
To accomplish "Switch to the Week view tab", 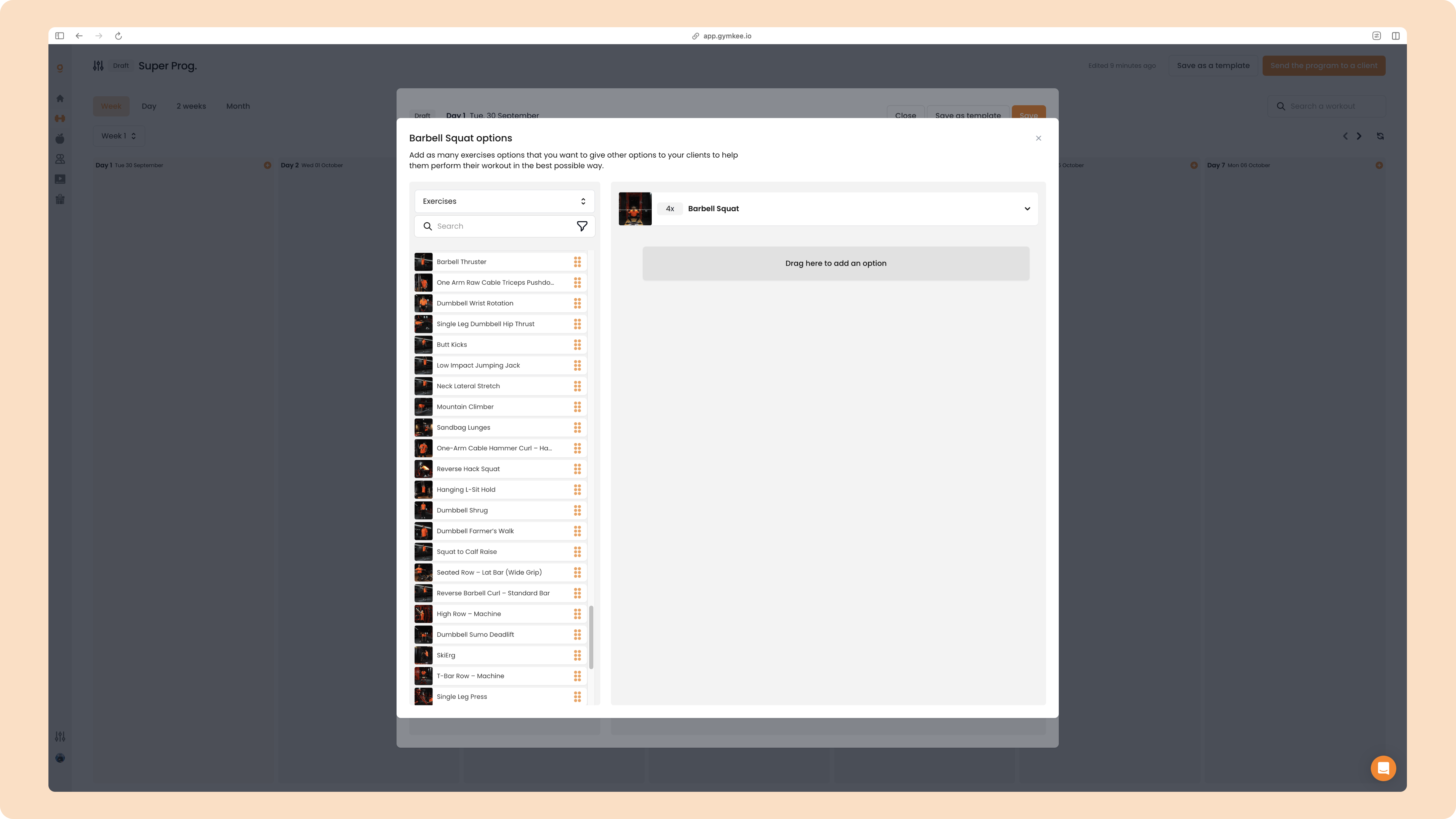I will [111, 106].
